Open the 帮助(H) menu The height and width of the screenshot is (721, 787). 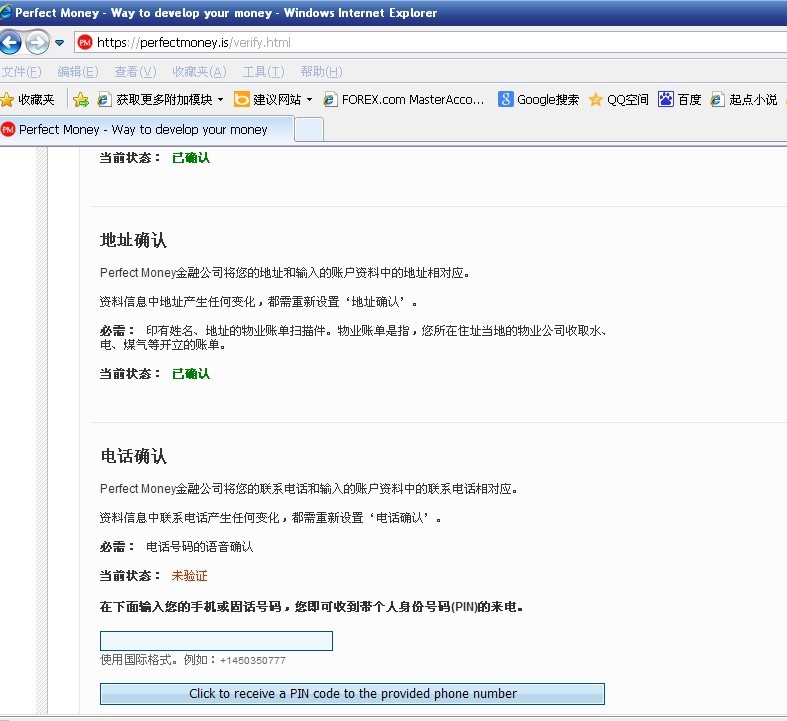(321, 72)
